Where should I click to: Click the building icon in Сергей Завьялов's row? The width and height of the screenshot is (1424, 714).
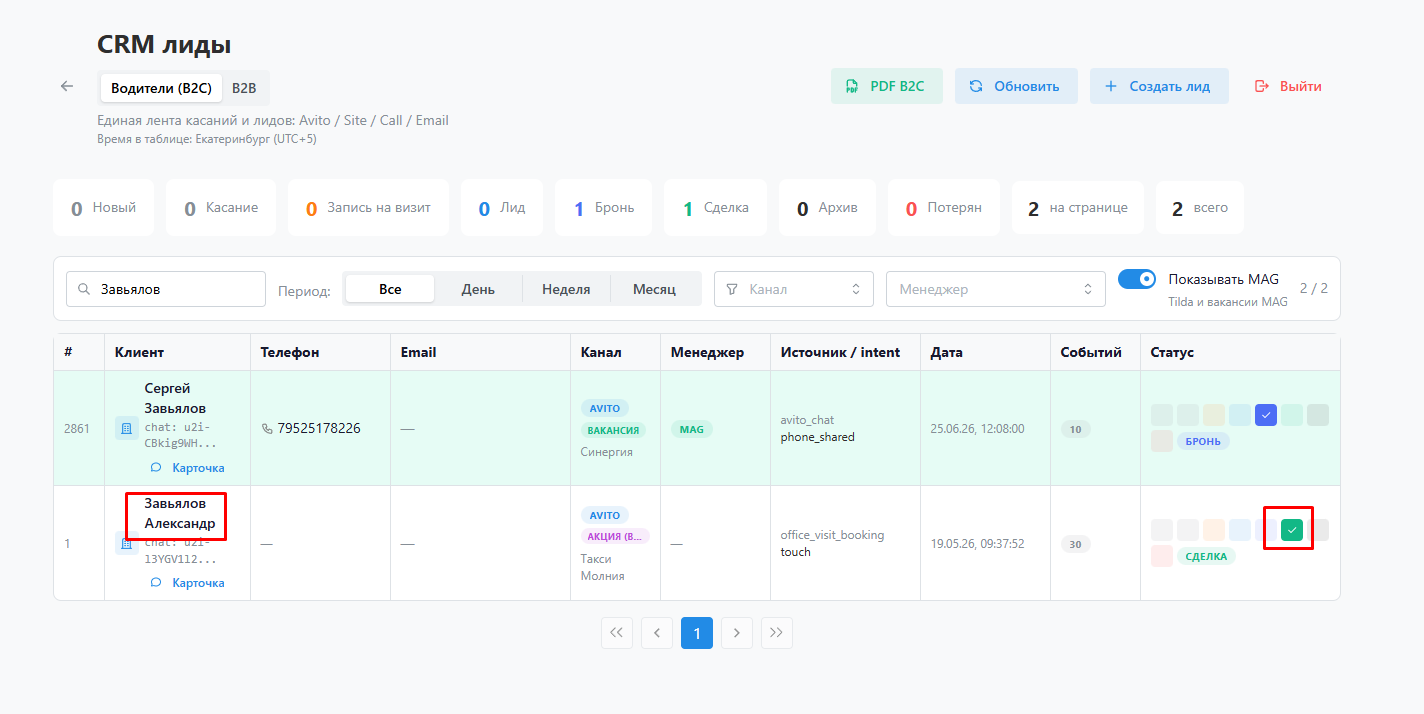point(127,428)
